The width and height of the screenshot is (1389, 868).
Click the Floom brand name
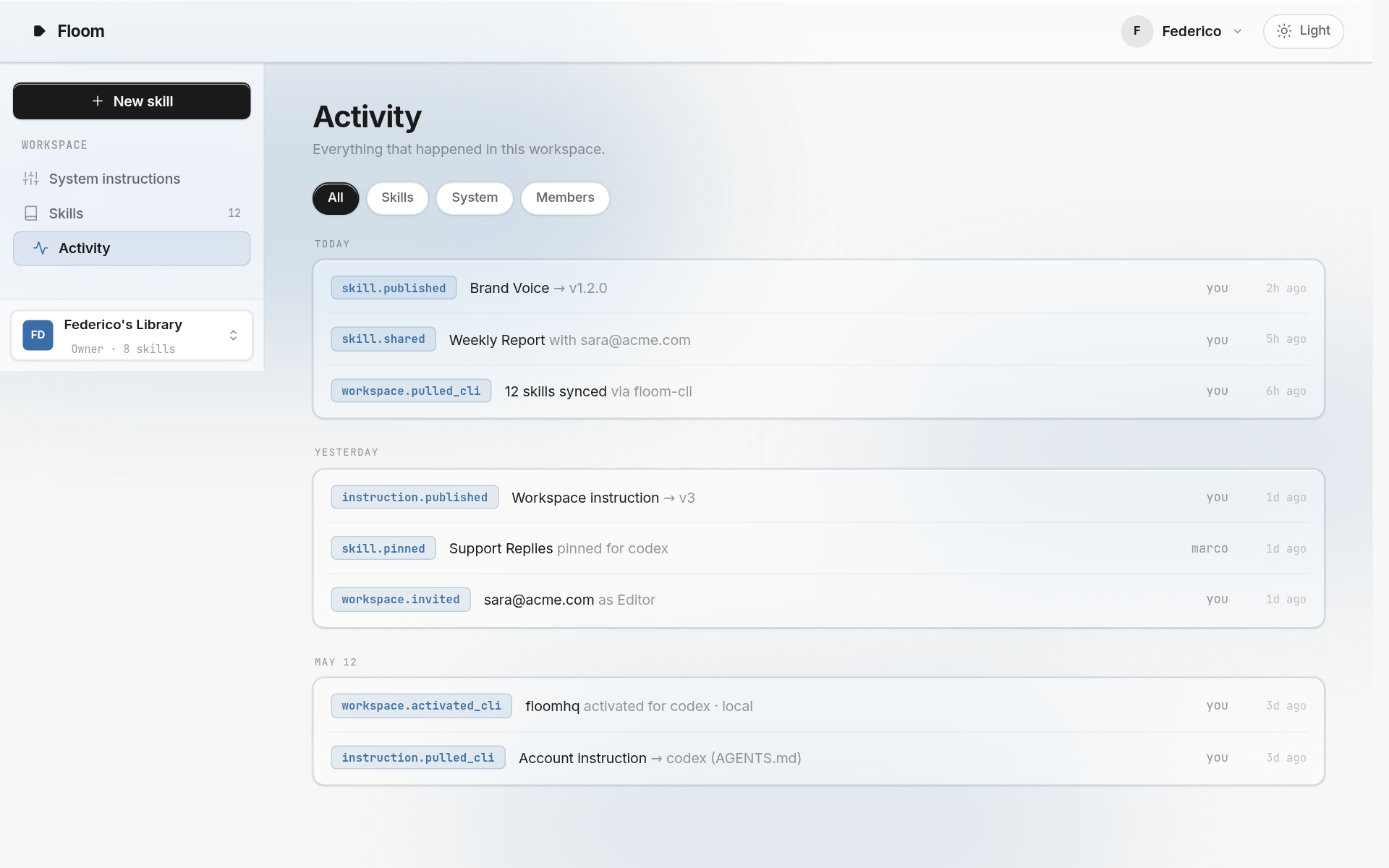[81, 31]
